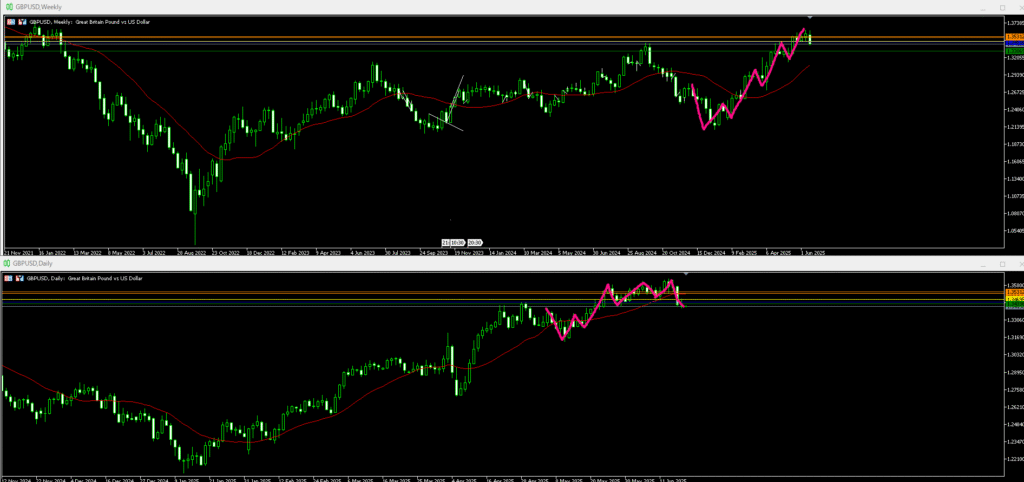This screenshot has height=482, width=1024.
Task: Open the one-click trading icon in Daily chart
Action: click(x=8, y=278)
